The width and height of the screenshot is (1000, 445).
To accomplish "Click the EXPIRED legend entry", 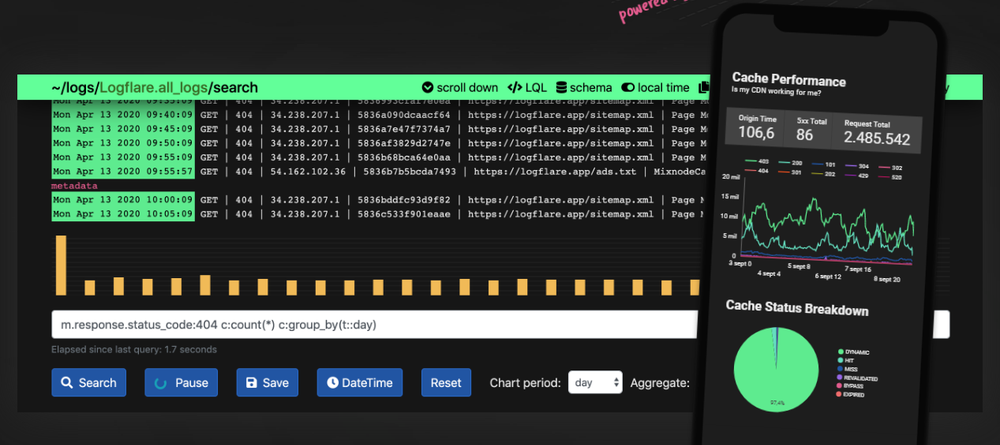I will point(851,395).
